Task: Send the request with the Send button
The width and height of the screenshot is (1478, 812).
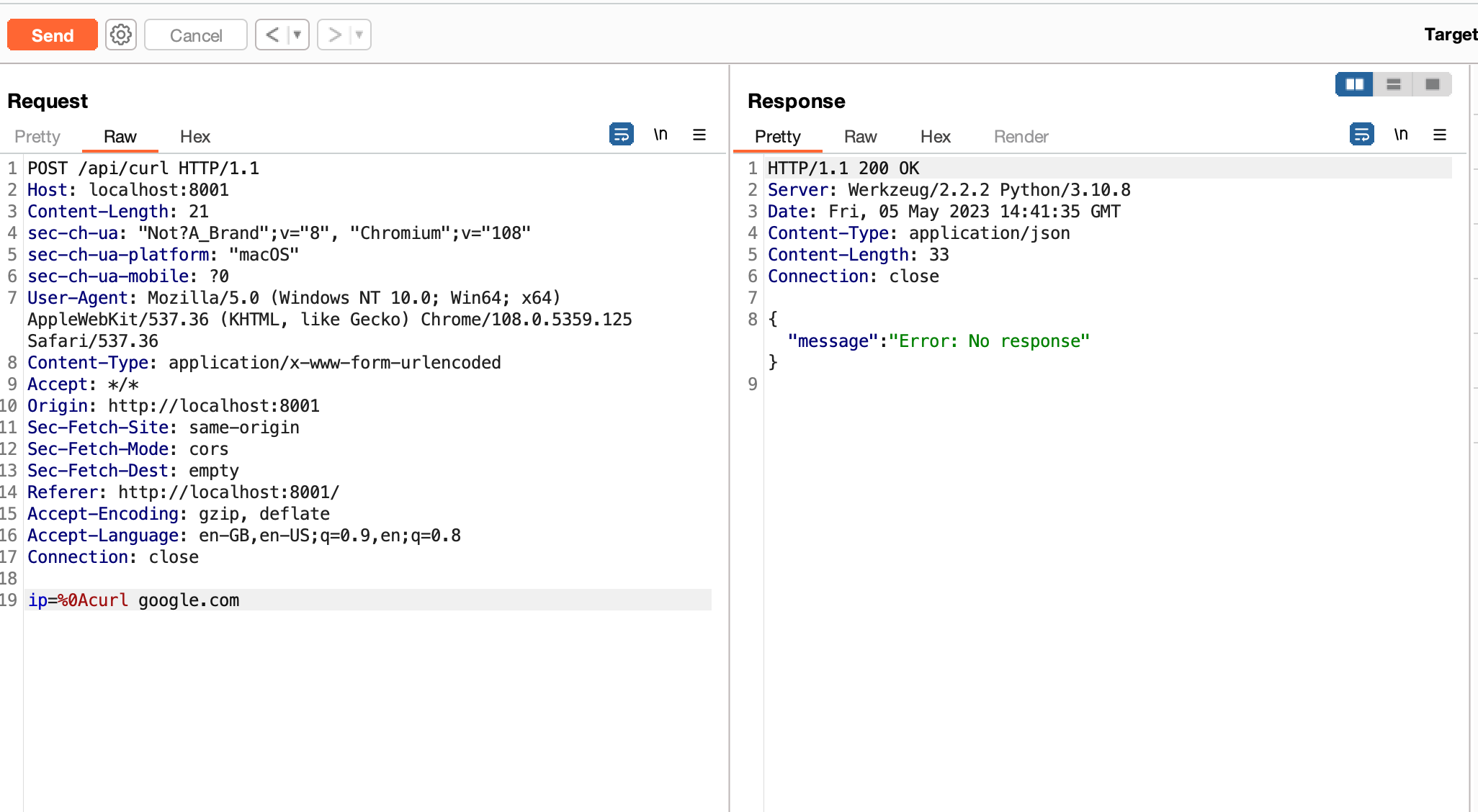Action: tap(52, 35)
